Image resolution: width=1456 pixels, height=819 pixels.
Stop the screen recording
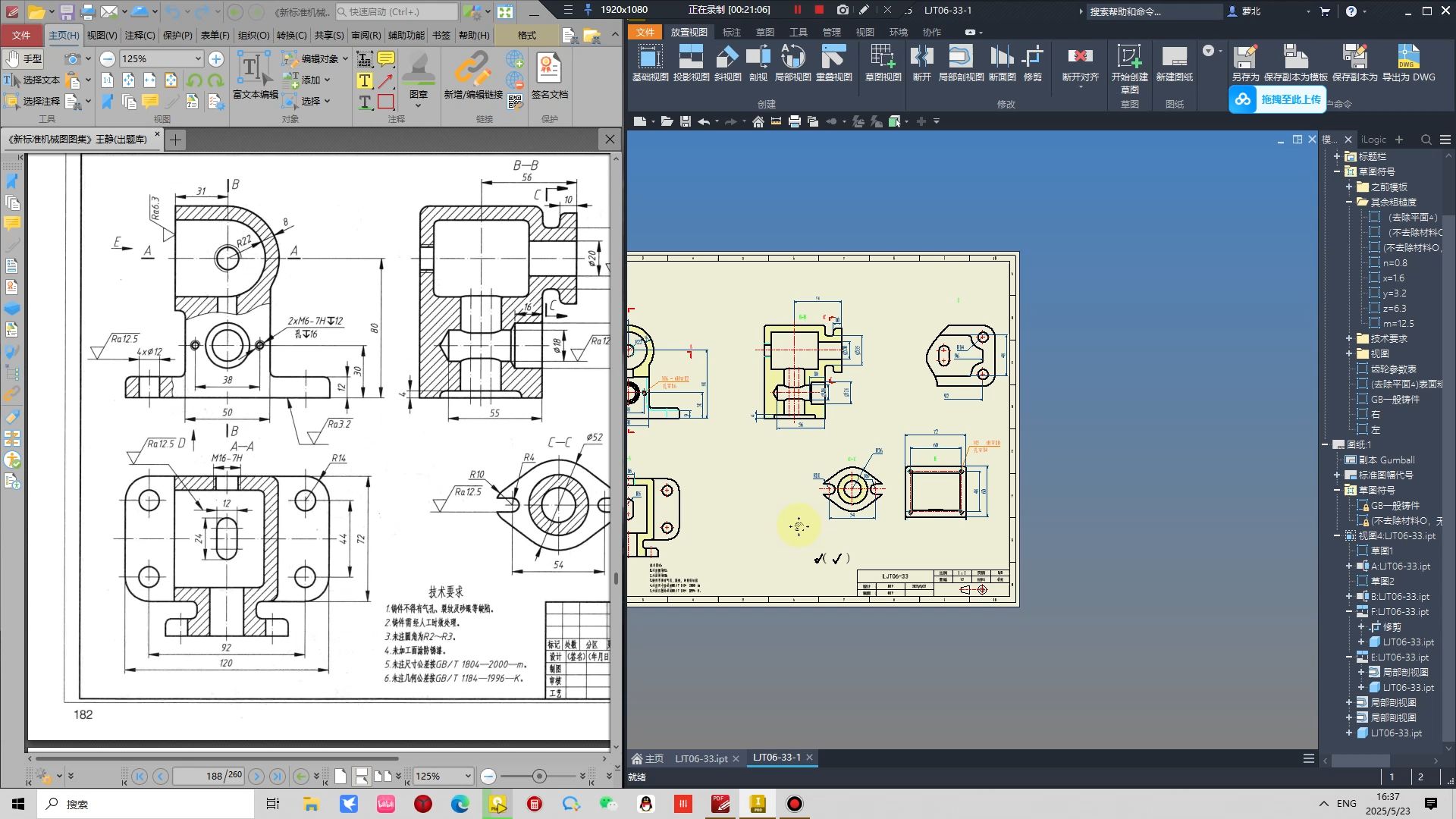[819, 10]
